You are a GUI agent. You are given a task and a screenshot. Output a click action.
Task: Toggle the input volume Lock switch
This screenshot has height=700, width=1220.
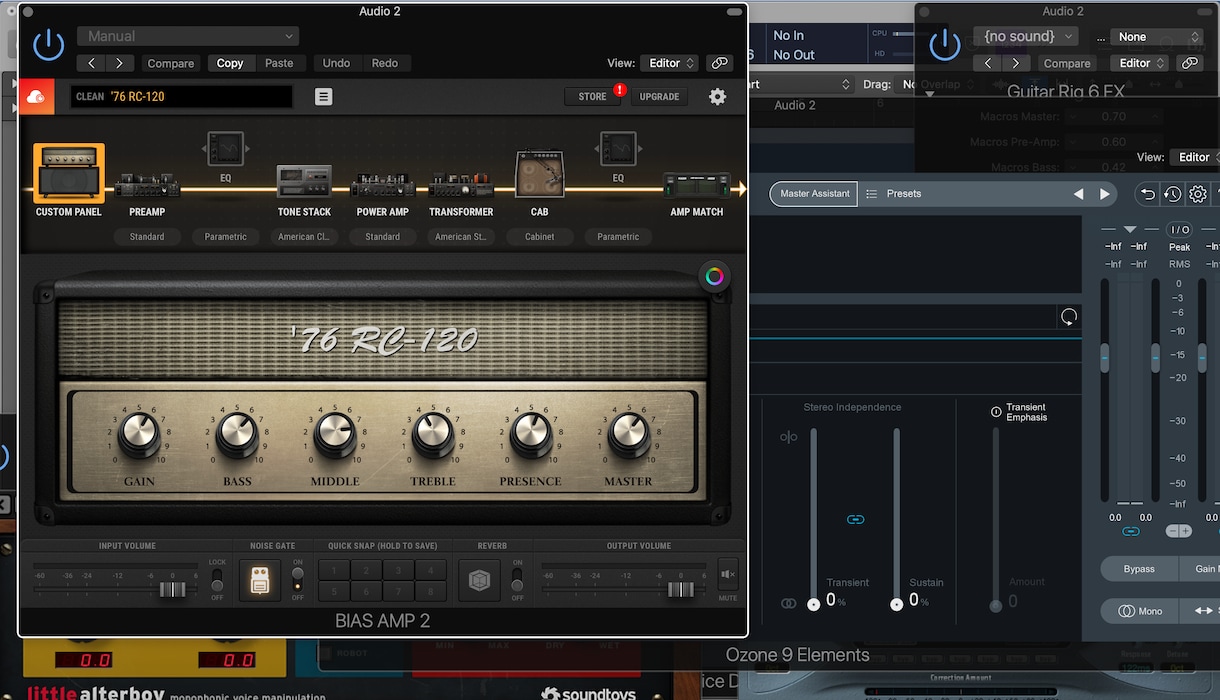pos(217,579)
